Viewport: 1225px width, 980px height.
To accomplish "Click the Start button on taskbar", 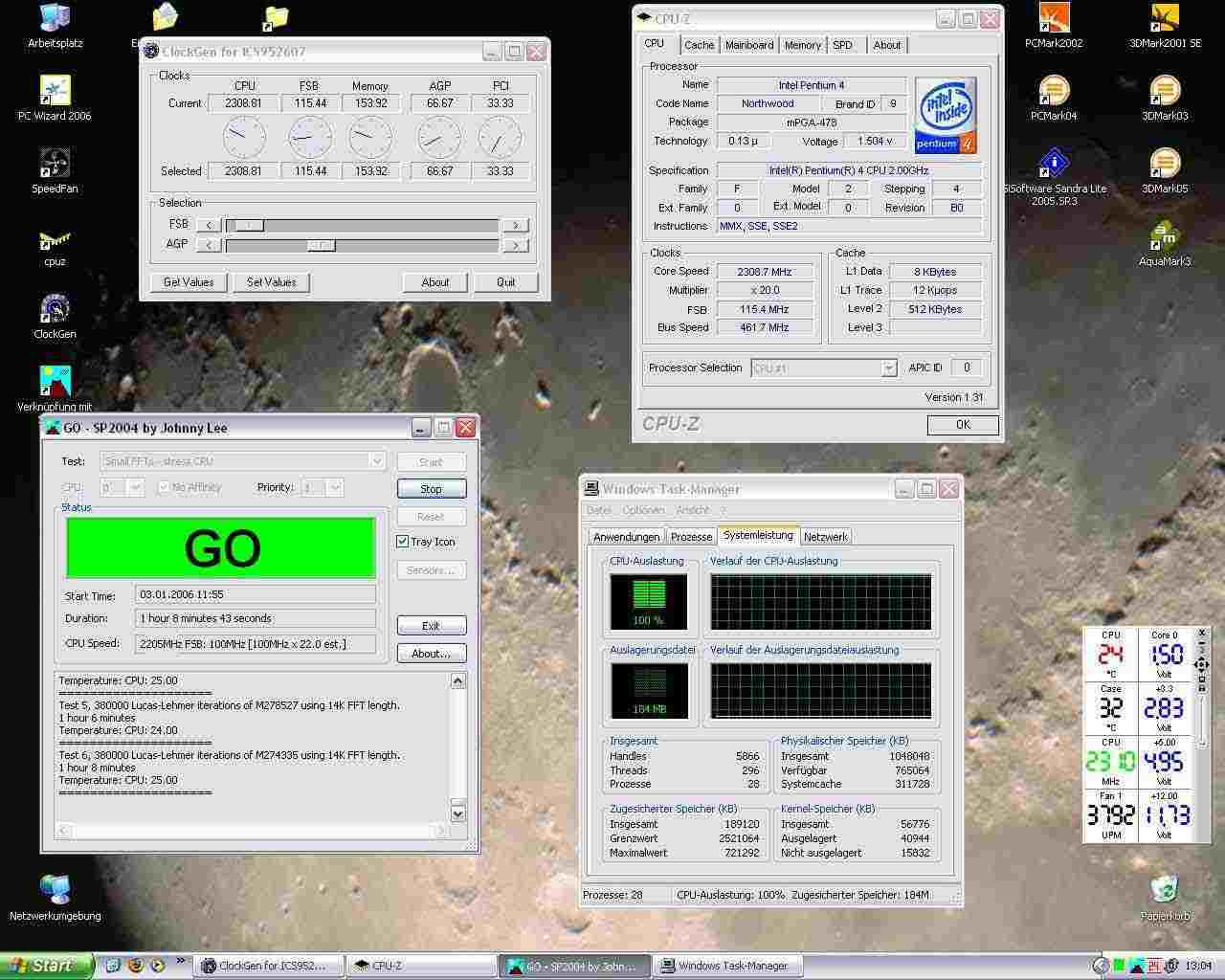I will 46,966.
